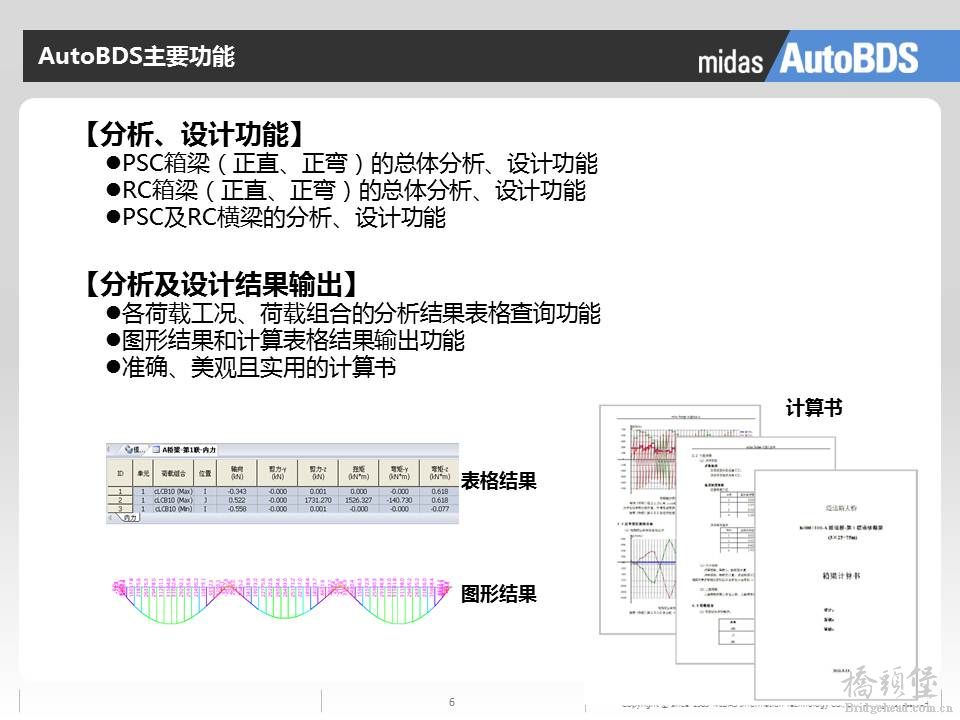Click the middle calculation report page

pyautogui.click(x=715, y=551)
